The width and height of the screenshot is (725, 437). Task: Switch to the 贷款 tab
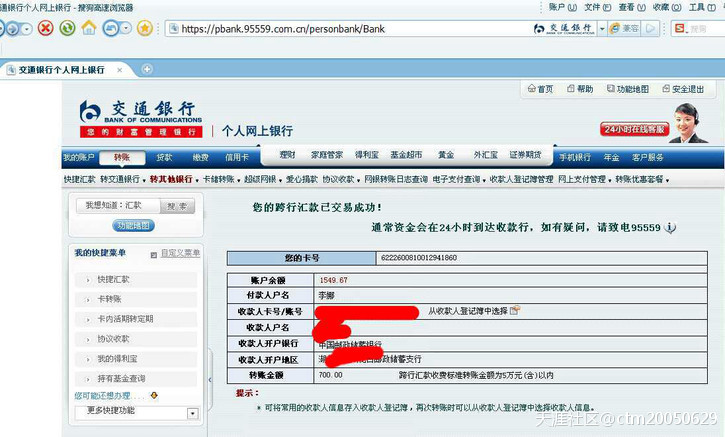[x=164, y=157]
